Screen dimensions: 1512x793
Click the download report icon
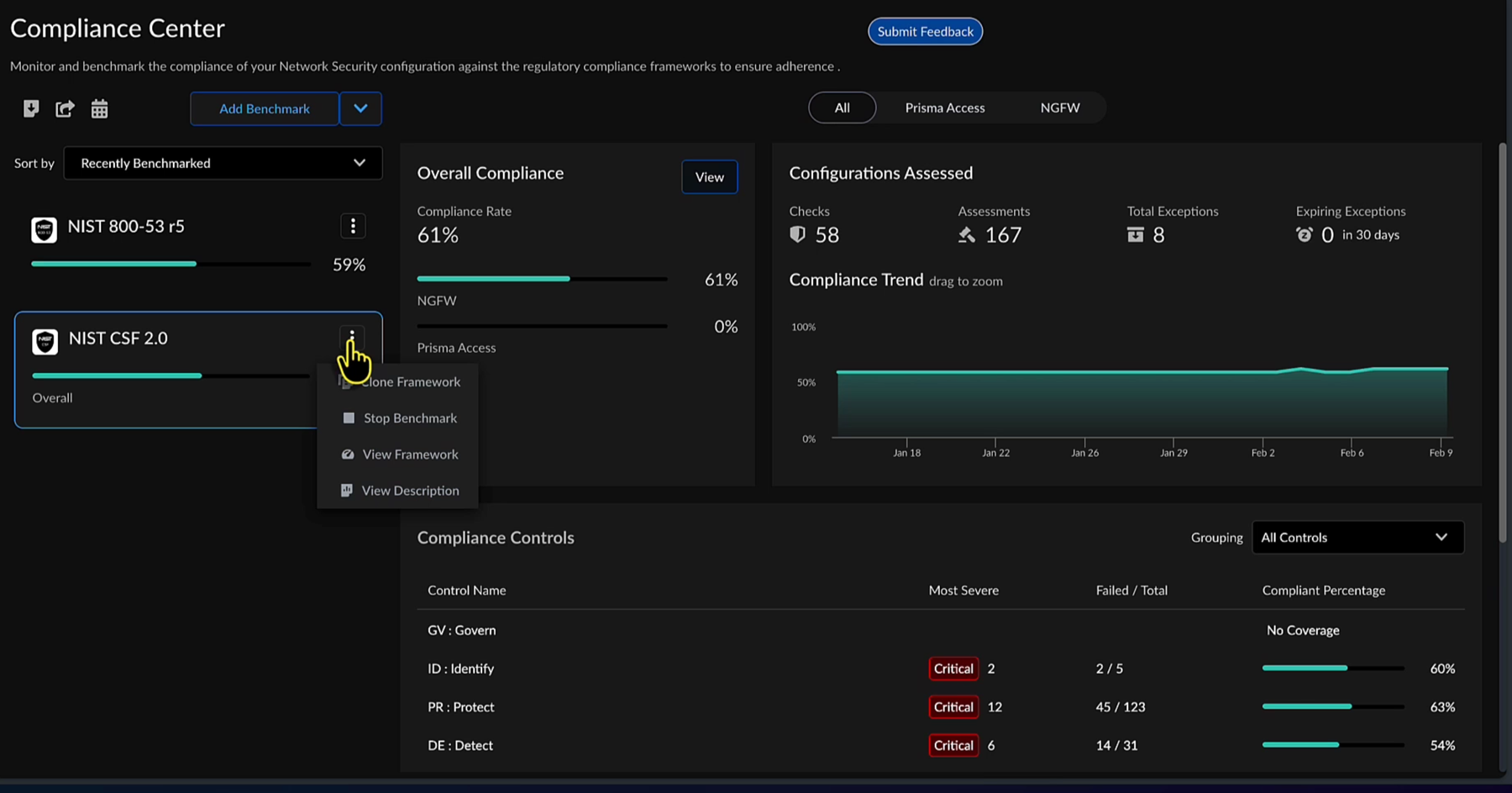31,108
